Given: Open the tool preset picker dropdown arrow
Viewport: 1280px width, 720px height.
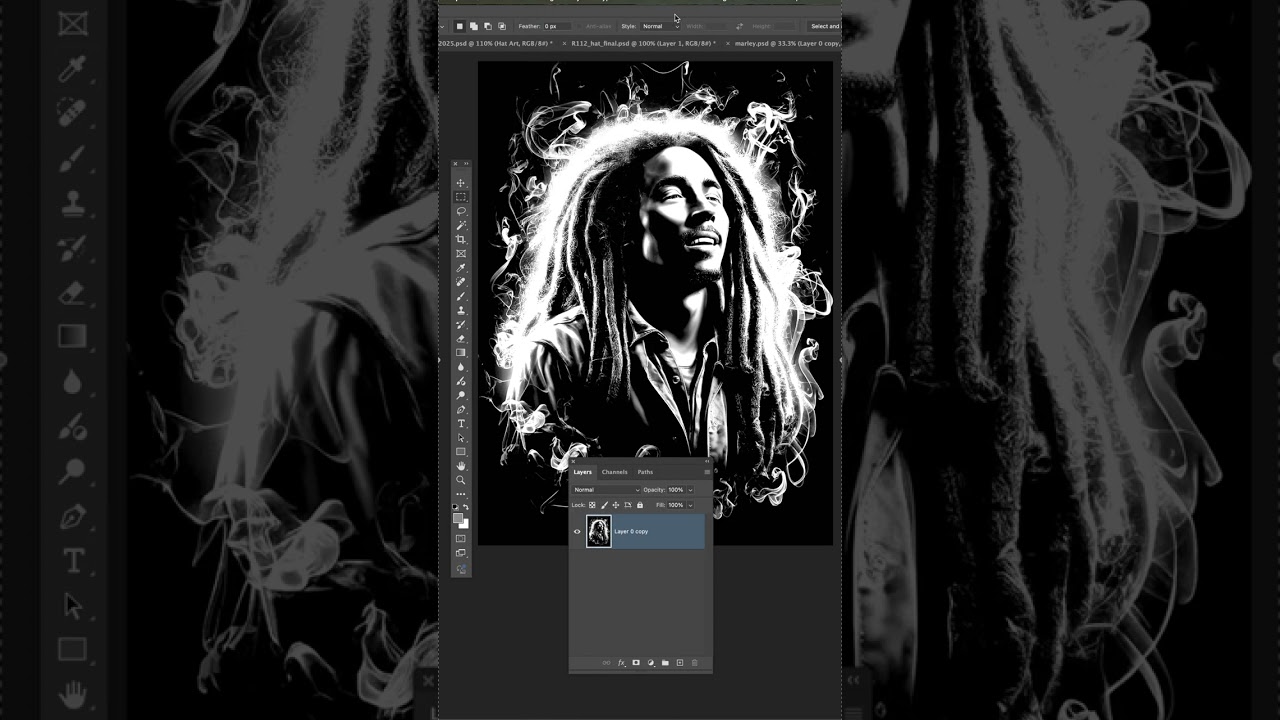Looking at the screenshot, I should (443, 27).
